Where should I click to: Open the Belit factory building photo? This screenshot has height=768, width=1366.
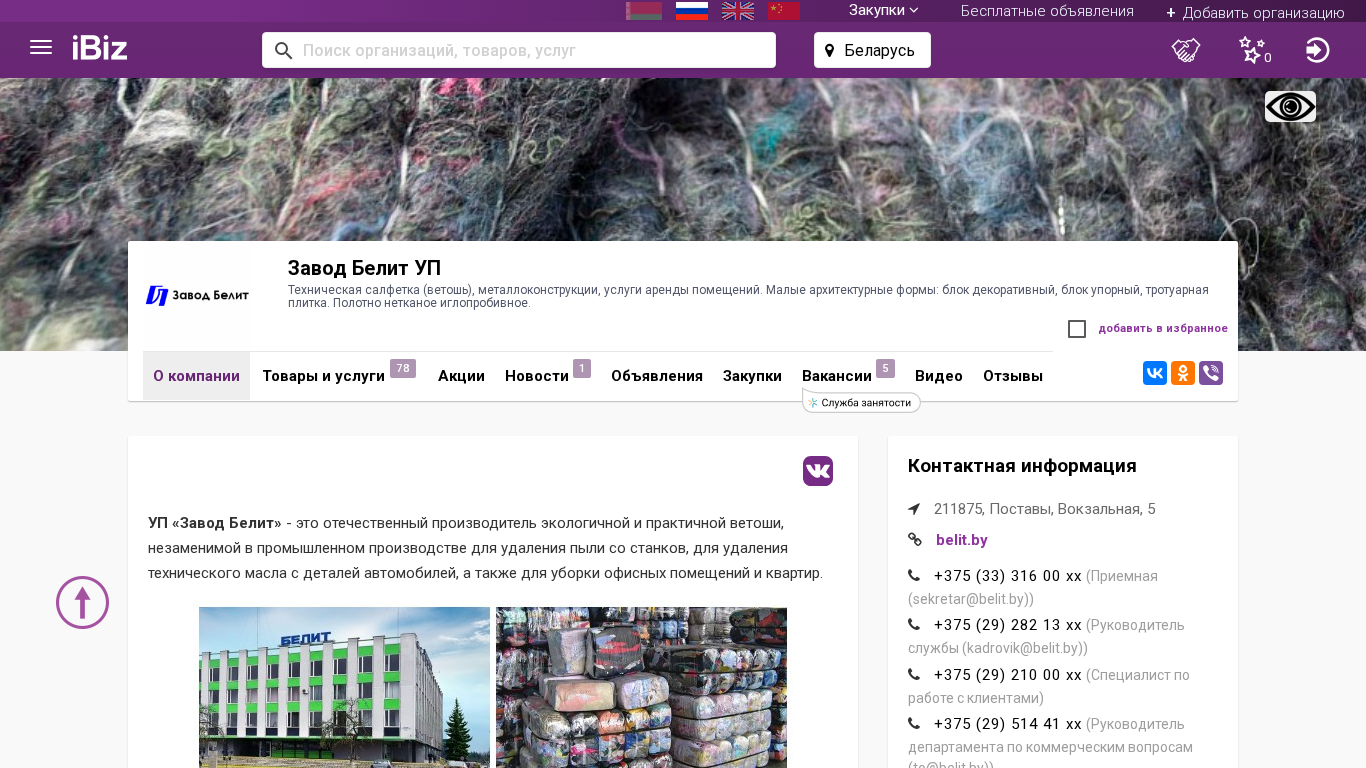click(x=344, y=687)
